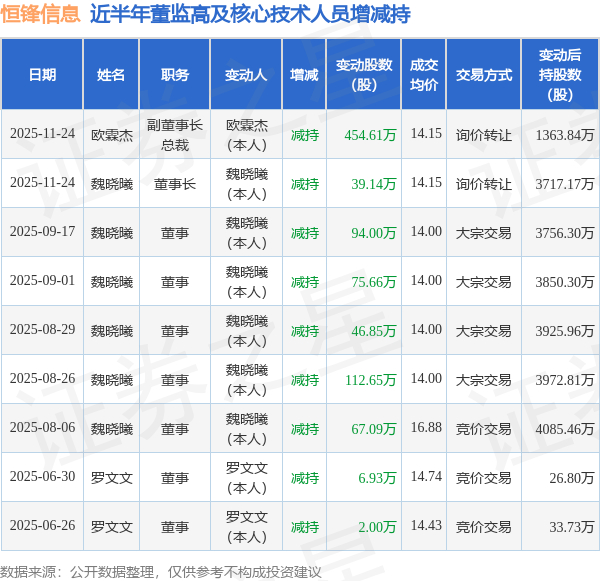Image resolution: width=600 pixels, height=581 pixels.
Task: Click the 4085.46万 holding value
Action: pos(564,429)
